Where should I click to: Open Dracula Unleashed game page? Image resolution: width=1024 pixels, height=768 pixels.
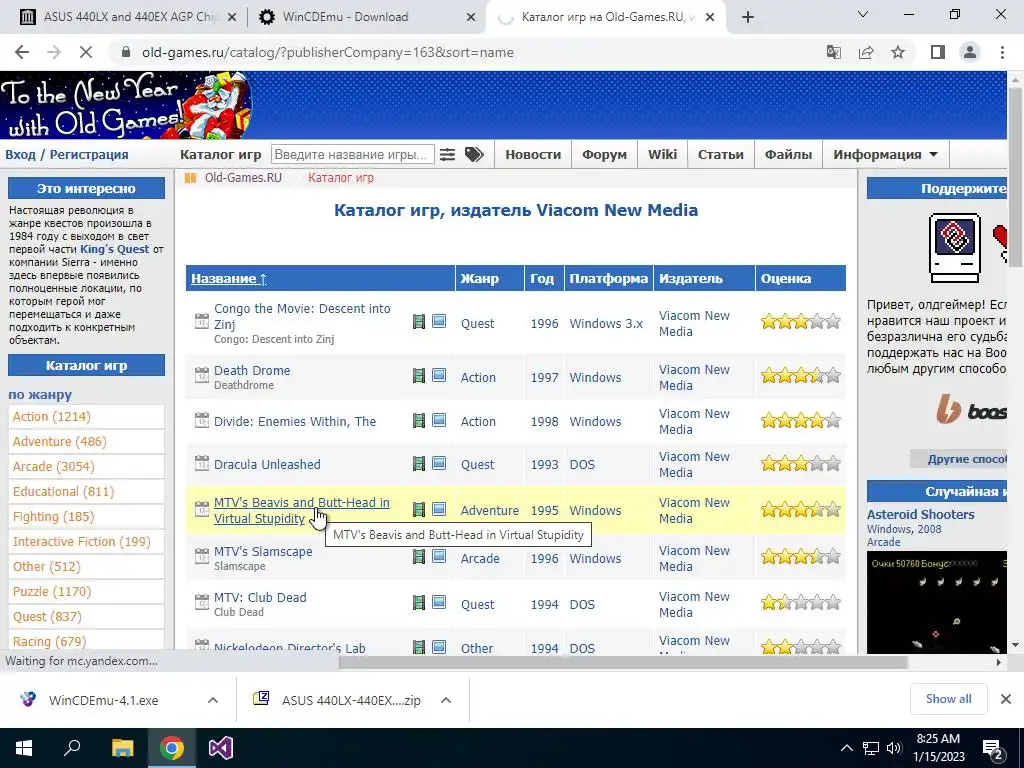267,464
